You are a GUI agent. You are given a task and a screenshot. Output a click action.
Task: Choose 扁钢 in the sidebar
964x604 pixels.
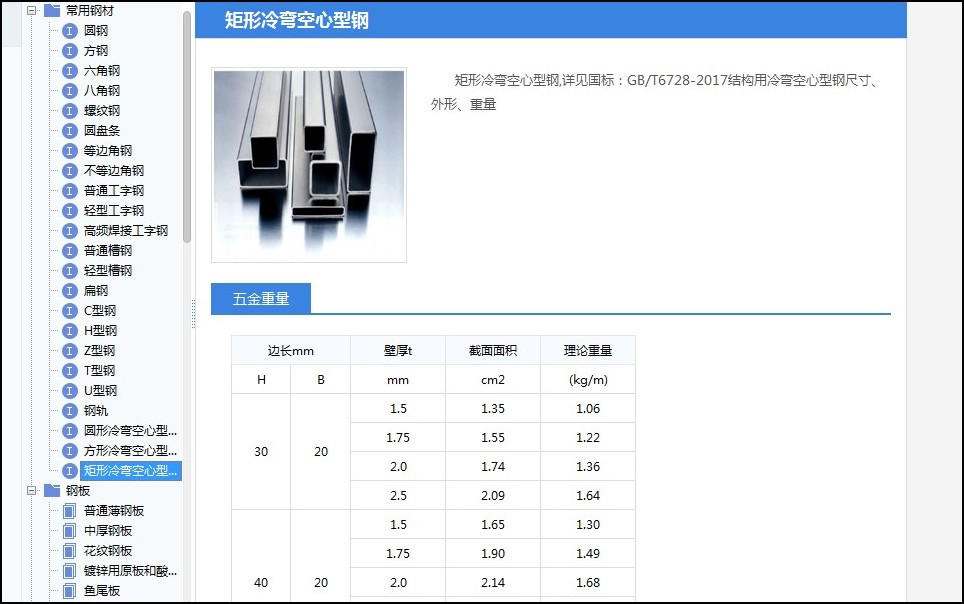pos(96,291)
